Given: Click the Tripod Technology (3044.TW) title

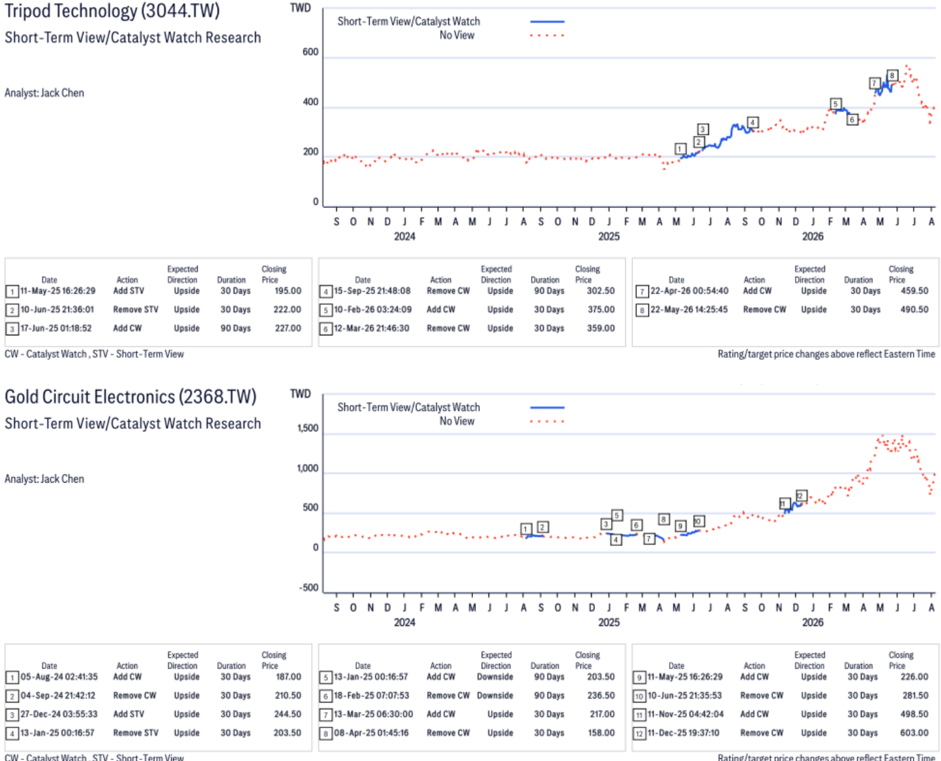Looking at the screenshot, I should [x=112, y=11].
